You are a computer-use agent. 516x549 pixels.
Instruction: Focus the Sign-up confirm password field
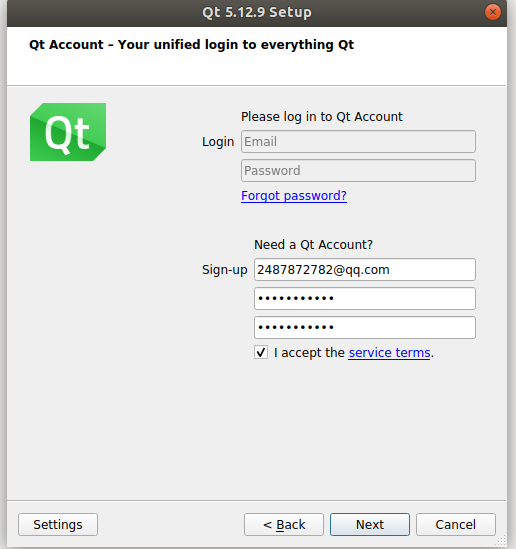[365, 328]
